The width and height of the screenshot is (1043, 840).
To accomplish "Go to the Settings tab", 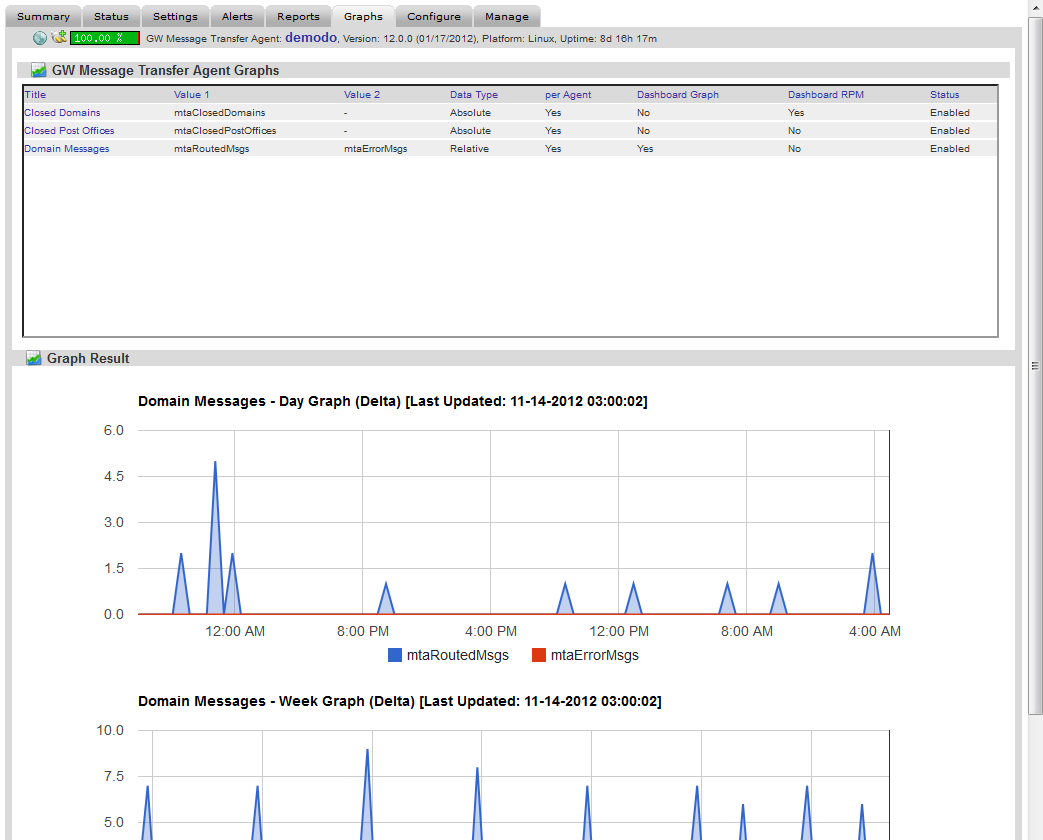I will pyautogui.click(x=175, y=16).
